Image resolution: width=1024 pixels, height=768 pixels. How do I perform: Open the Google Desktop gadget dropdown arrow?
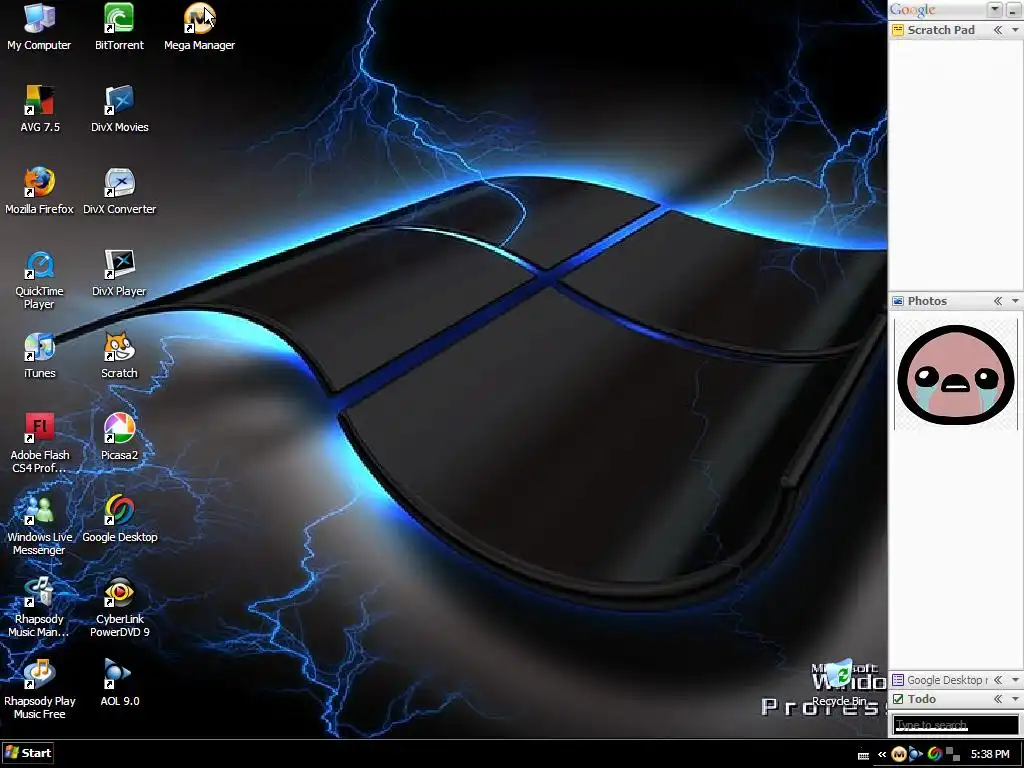1015,680
